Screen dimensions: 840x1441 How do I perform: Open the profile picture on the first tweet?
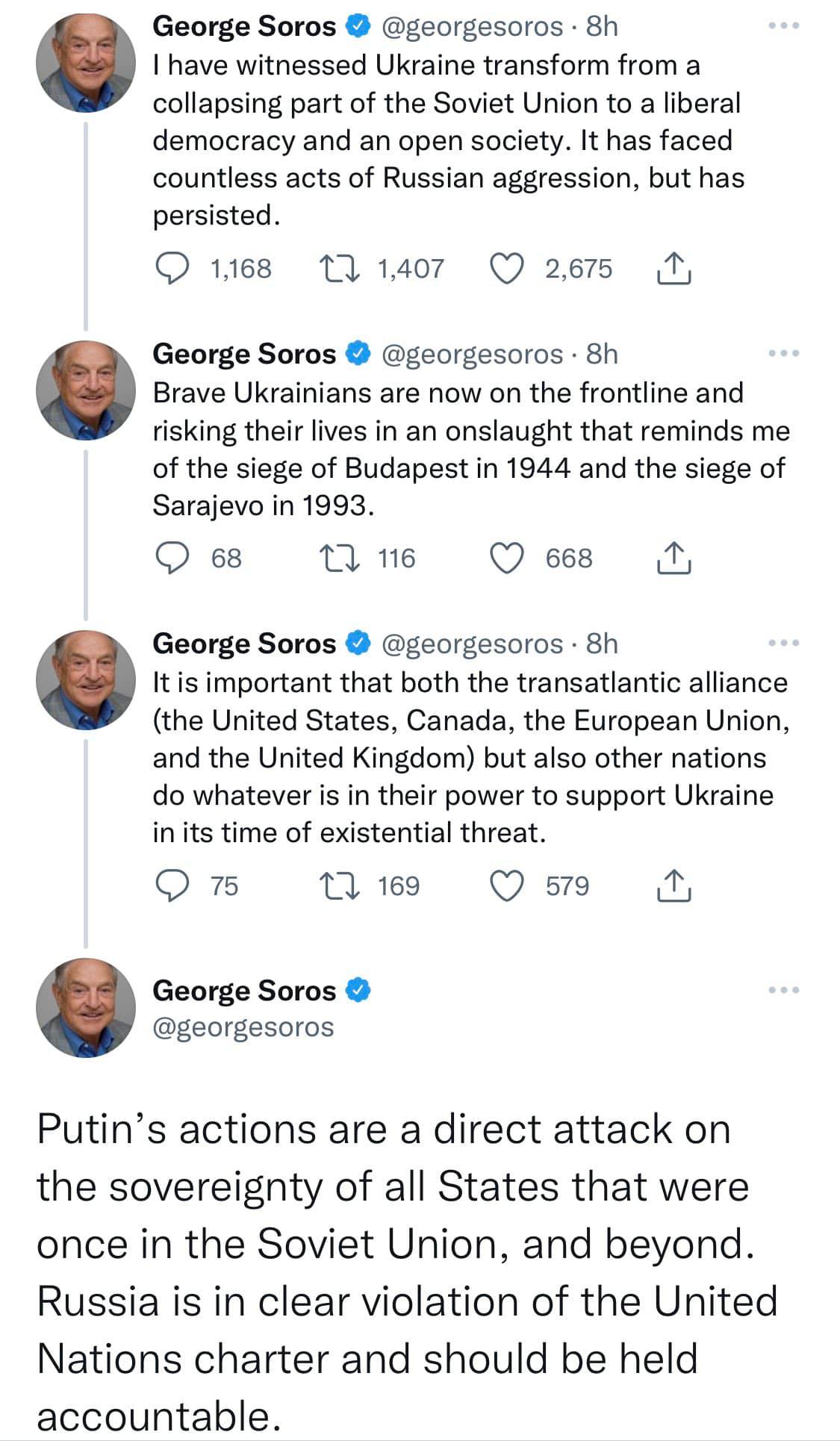[86, 63]
